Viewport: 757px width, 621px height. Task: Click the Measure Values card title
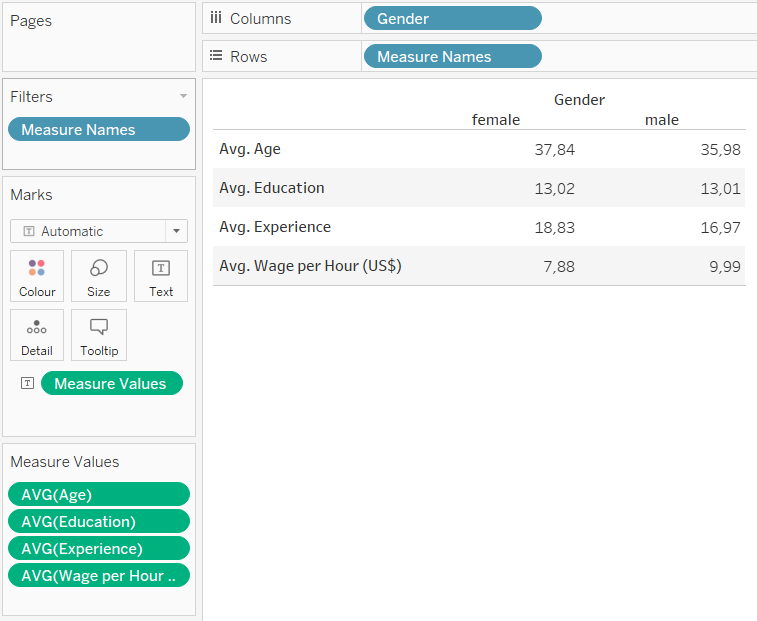(x=65, y=462)
